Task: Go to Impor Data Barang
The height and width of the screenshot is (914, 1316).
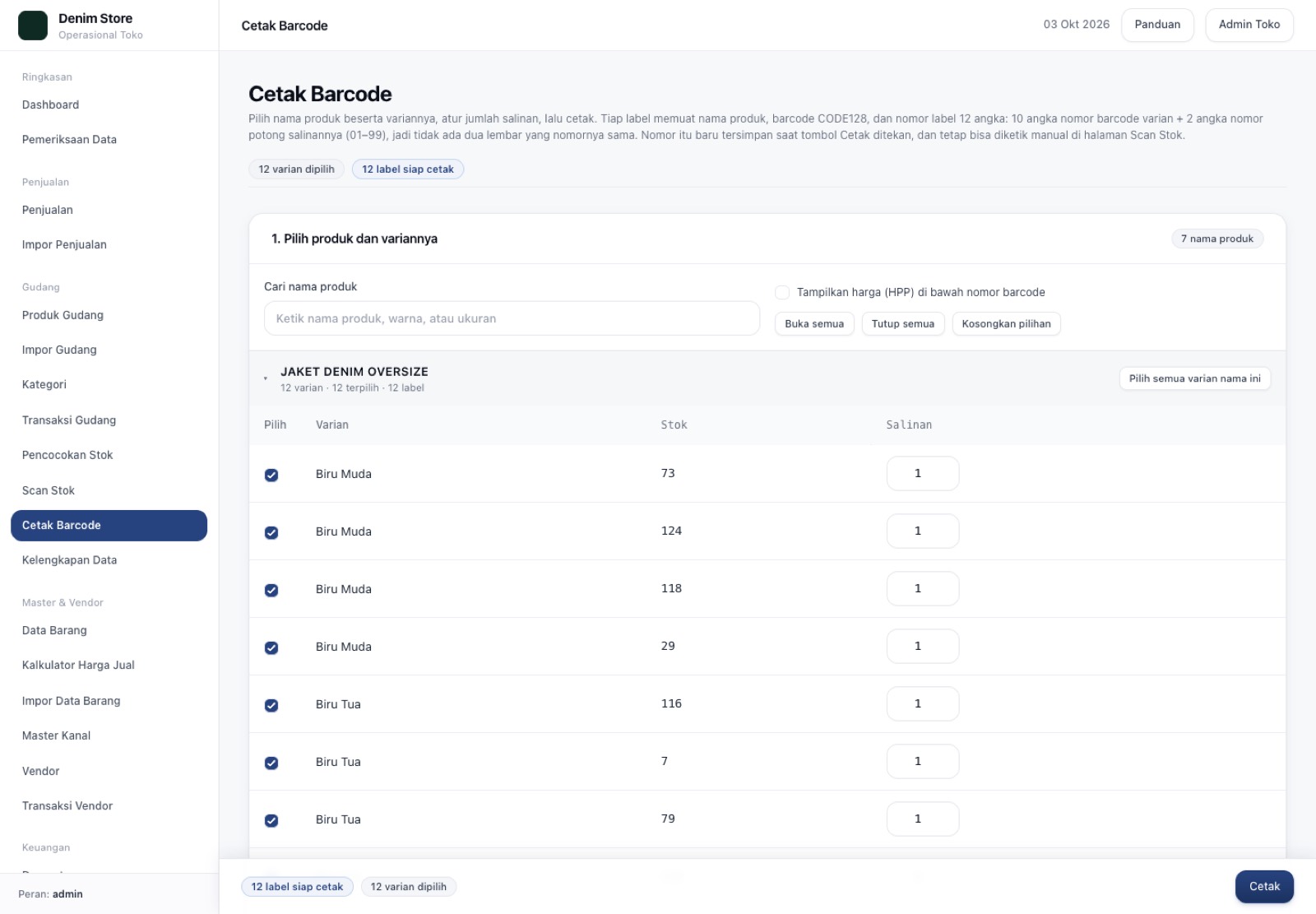Action: coord(109,701)
